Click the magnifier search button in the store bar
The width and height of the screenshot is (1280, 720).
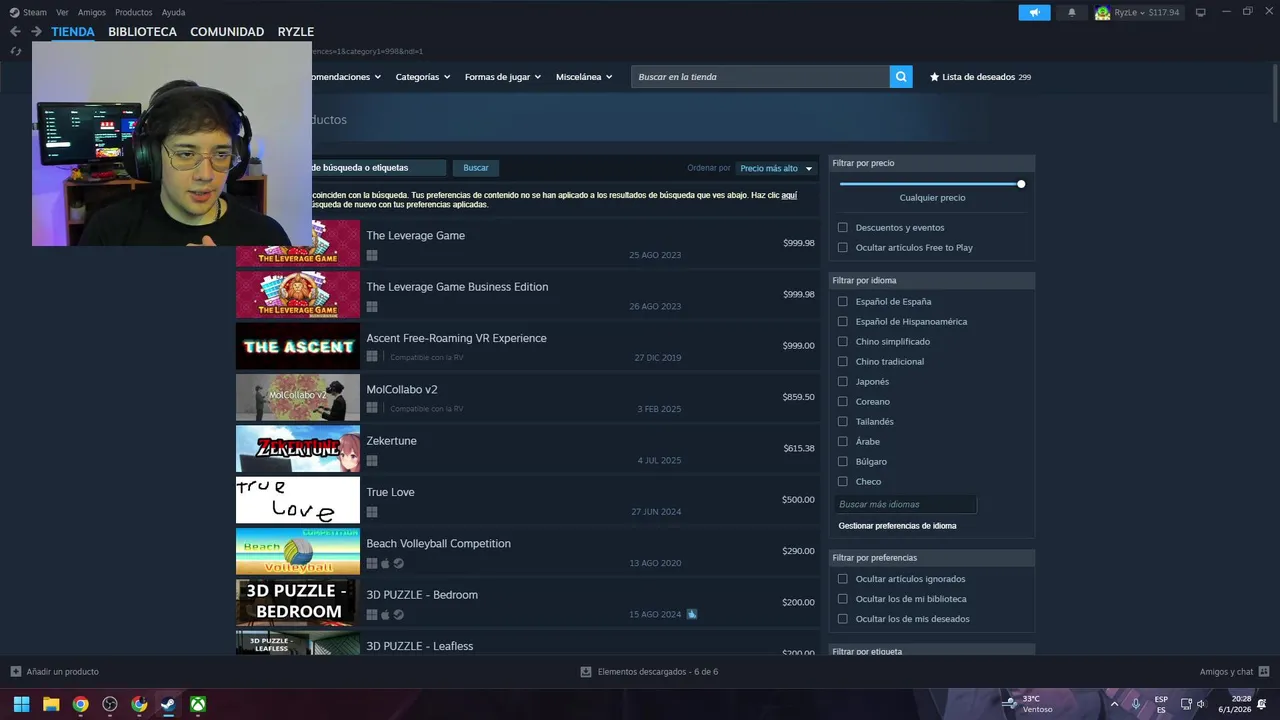(901, 77)
